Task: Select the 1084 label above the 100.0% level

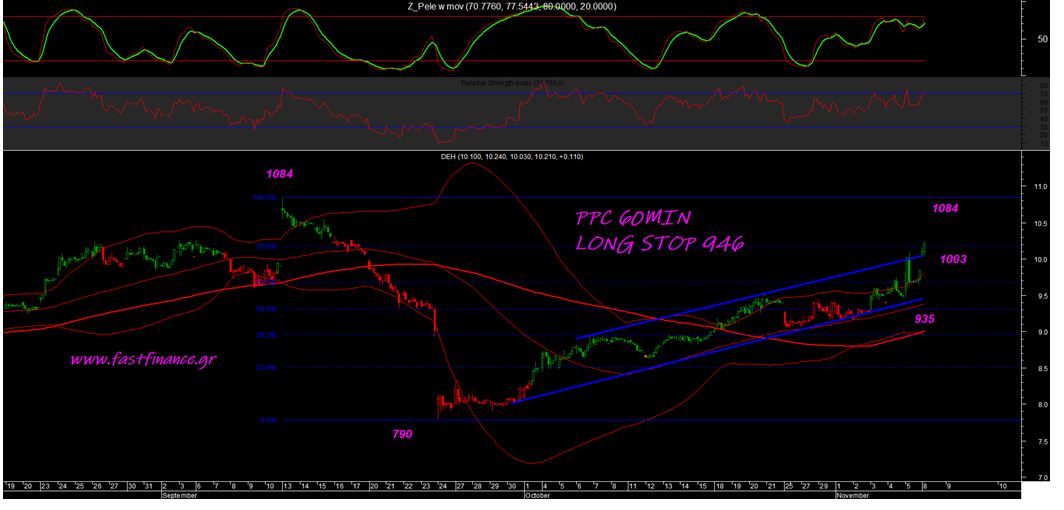Action: [279, 174]
